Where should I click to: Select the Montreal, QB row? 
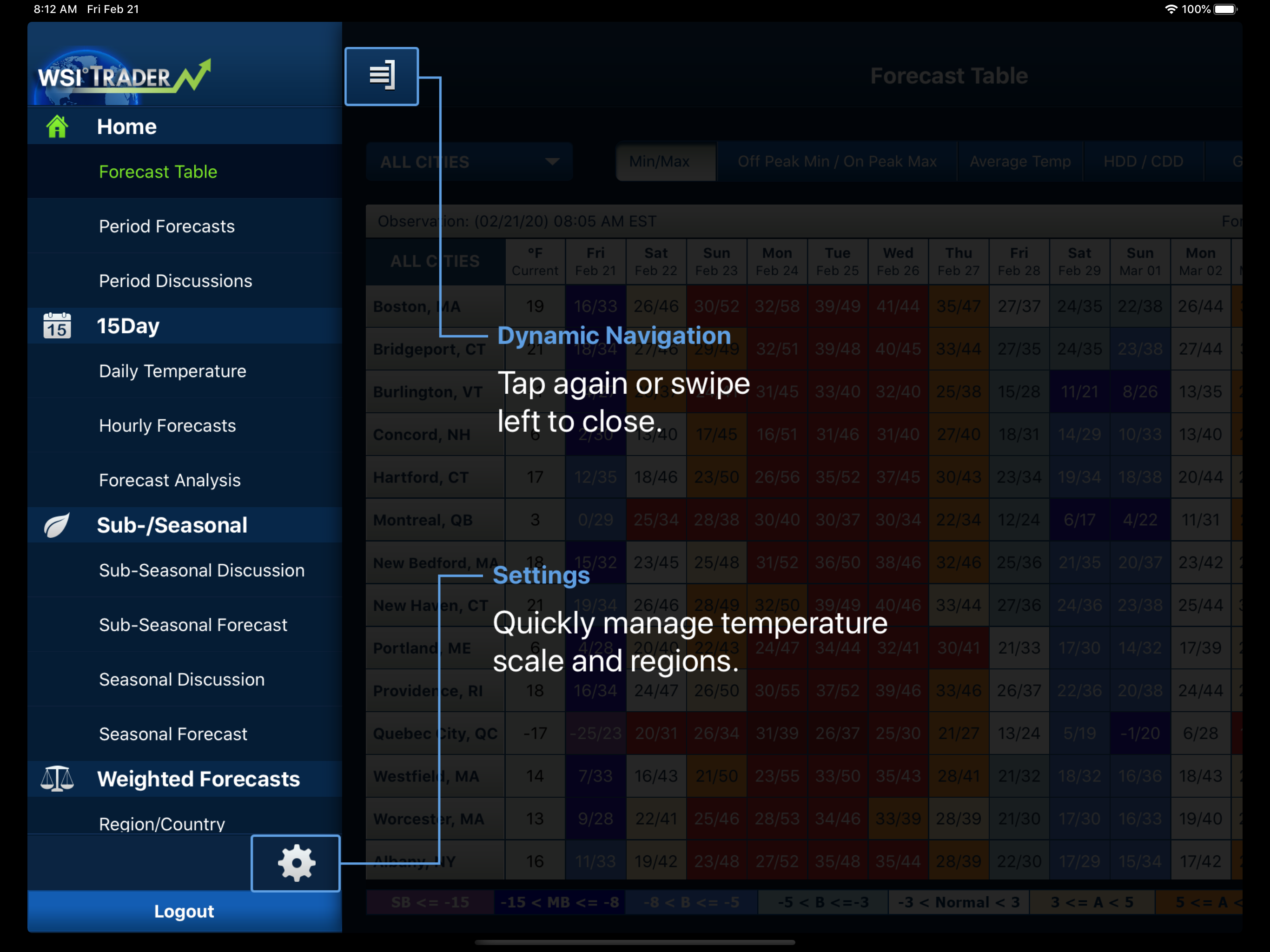tap(435, 520)
